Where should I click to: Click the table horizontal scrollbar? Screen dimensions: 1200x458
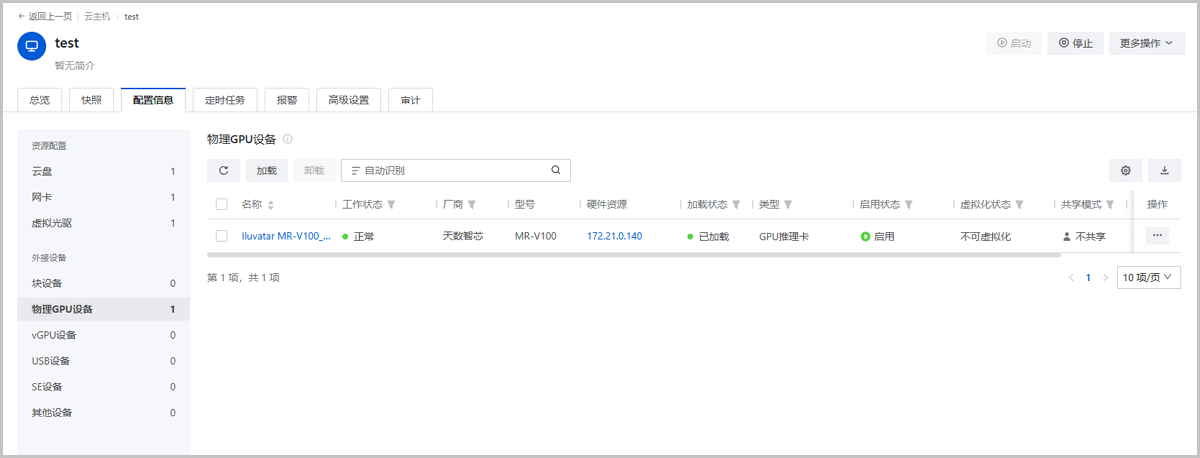click(600, 255)
